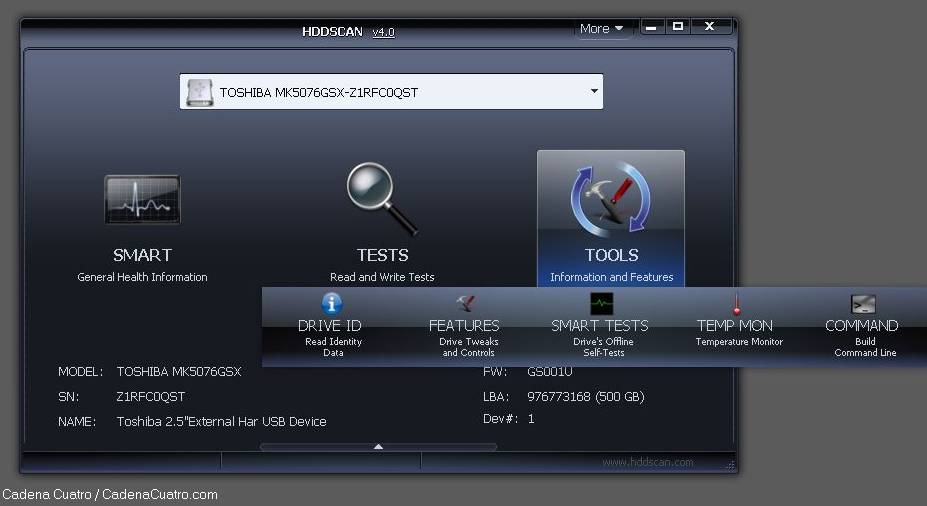Click name Toshiba 2.5" External Har USB Device
Image resolution: width=927 pixels, height=506 pixels.
tap(222, 421)
